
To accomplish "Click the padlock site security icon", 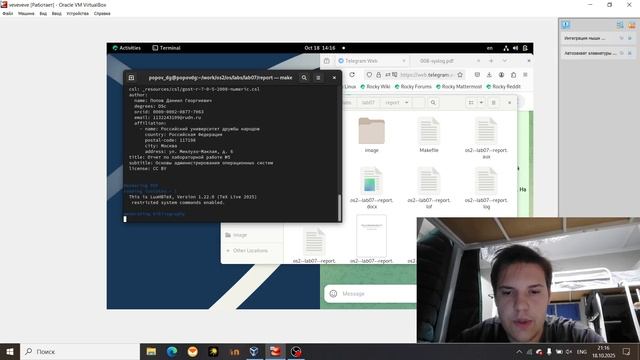I will pos(378,75).
